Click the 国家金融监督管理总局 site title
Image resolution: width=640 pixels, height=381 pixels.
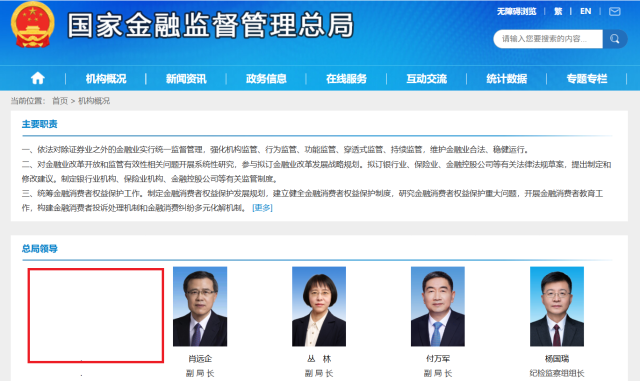(x=210, y=25)
